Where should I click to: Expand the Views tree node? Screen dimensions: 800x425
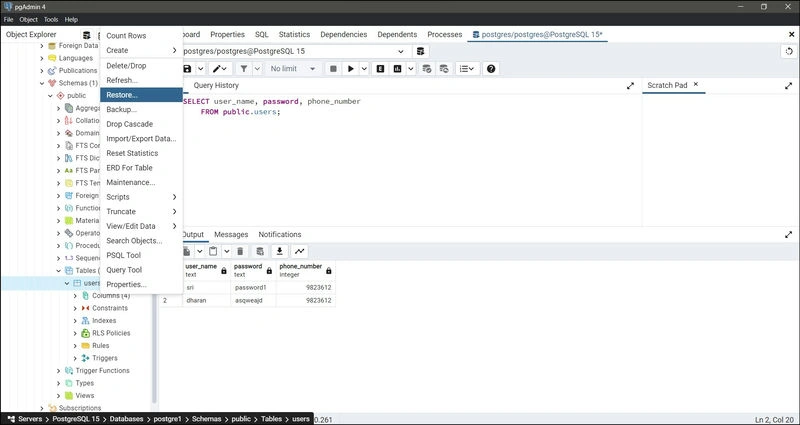59,396
